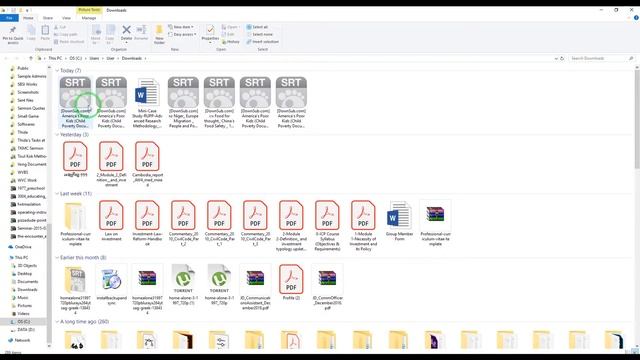Collapse the Last week (11) group

(57, 193)
